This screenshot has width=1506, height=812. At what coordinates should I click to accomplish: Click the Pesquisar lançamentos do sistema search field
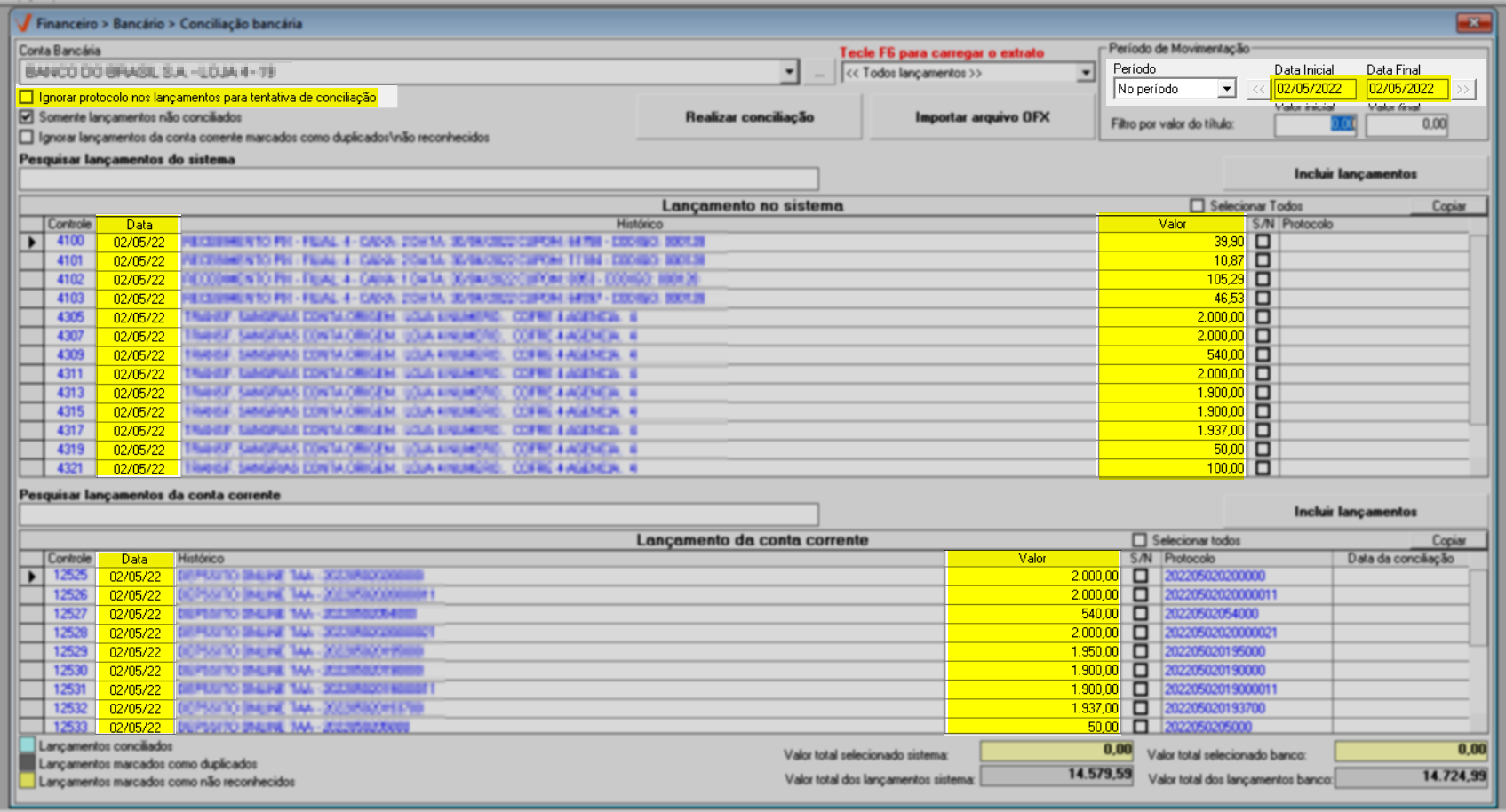tap(418, 179)
